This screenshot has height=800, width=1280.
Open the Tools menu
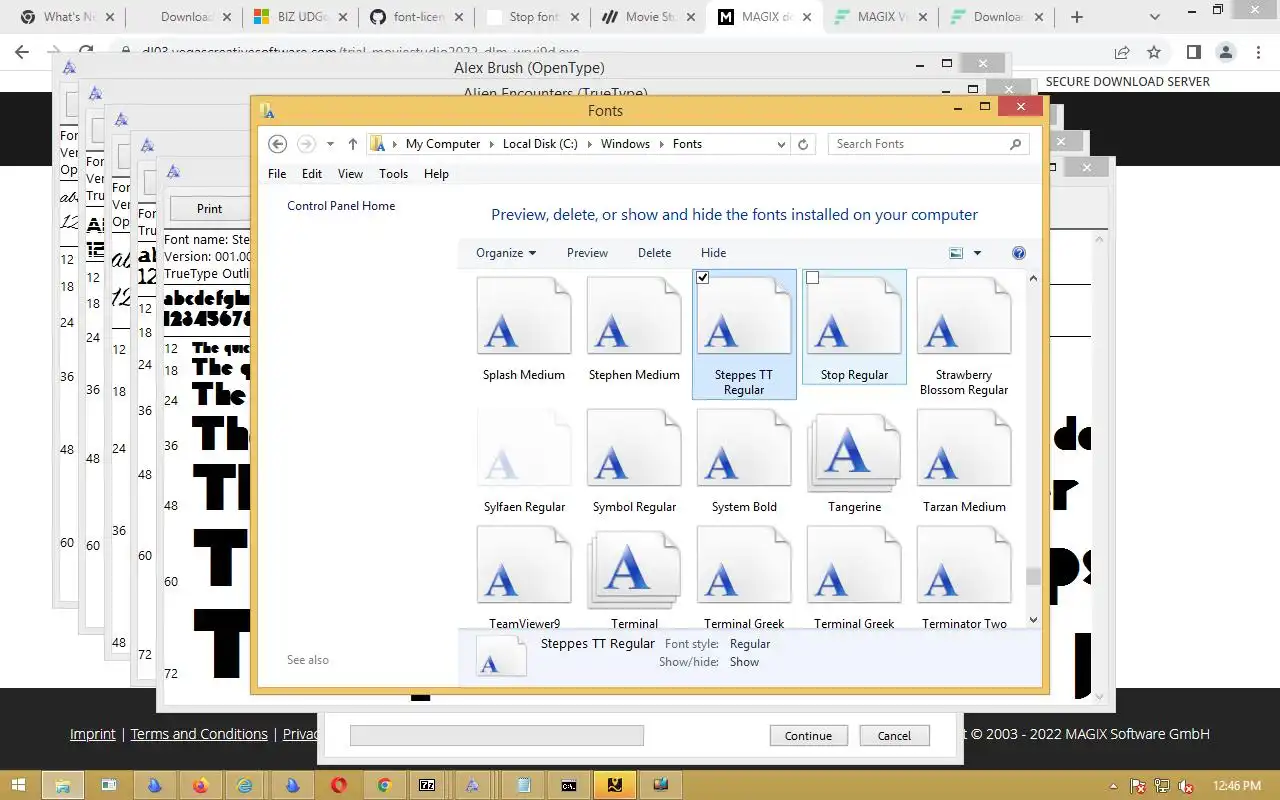393,174
